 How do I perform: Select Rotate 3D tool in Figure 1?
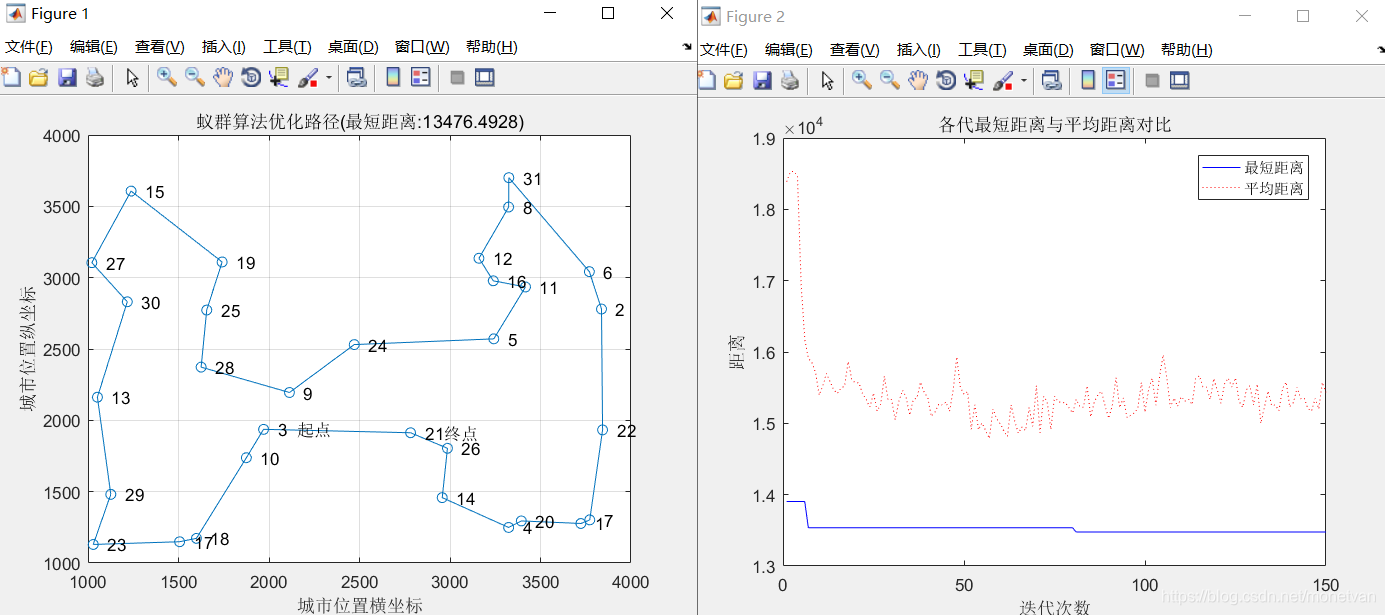[x=250, y=77]
